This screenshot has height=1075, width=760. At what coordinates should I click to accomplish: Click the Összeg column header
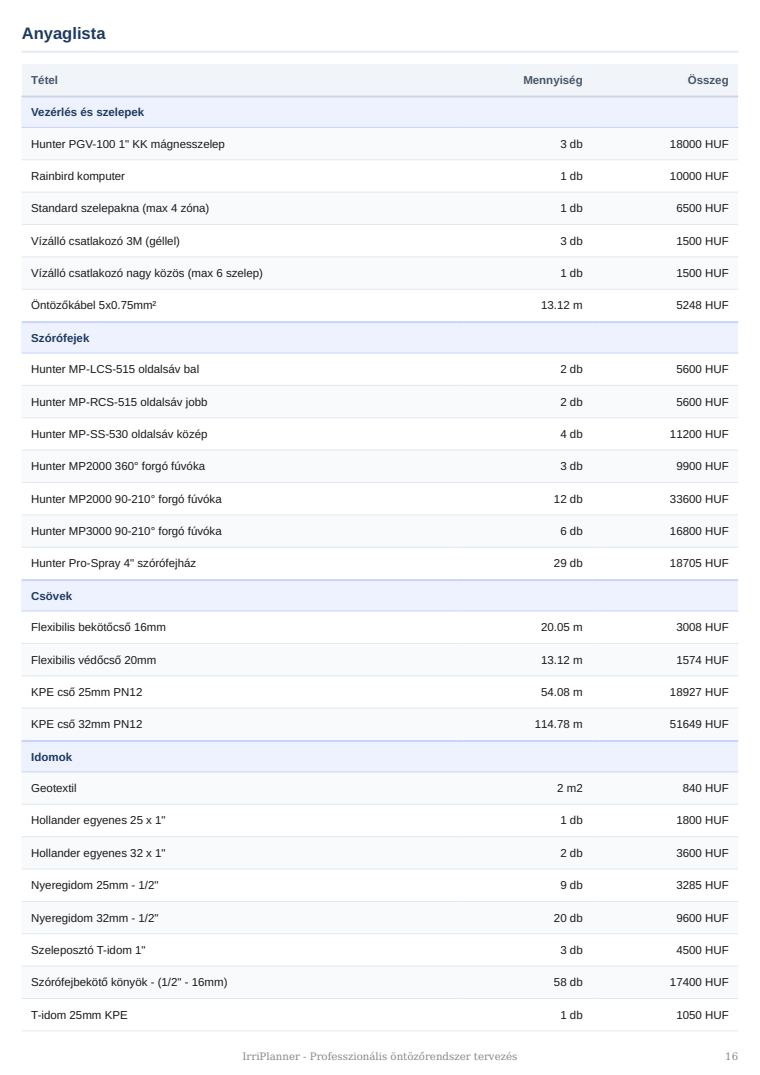pos(707,80)
